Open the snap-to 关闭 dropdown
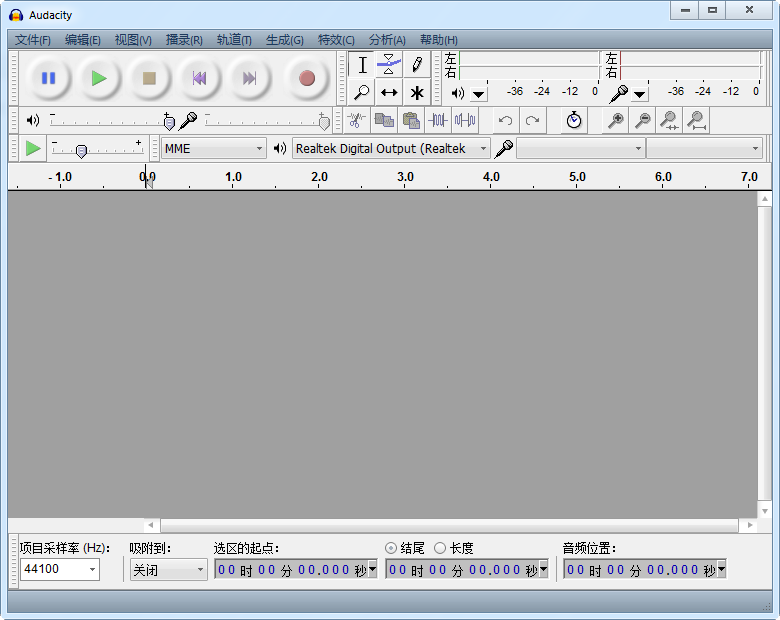The image size is (780, 620). click(x=168, y=570)
